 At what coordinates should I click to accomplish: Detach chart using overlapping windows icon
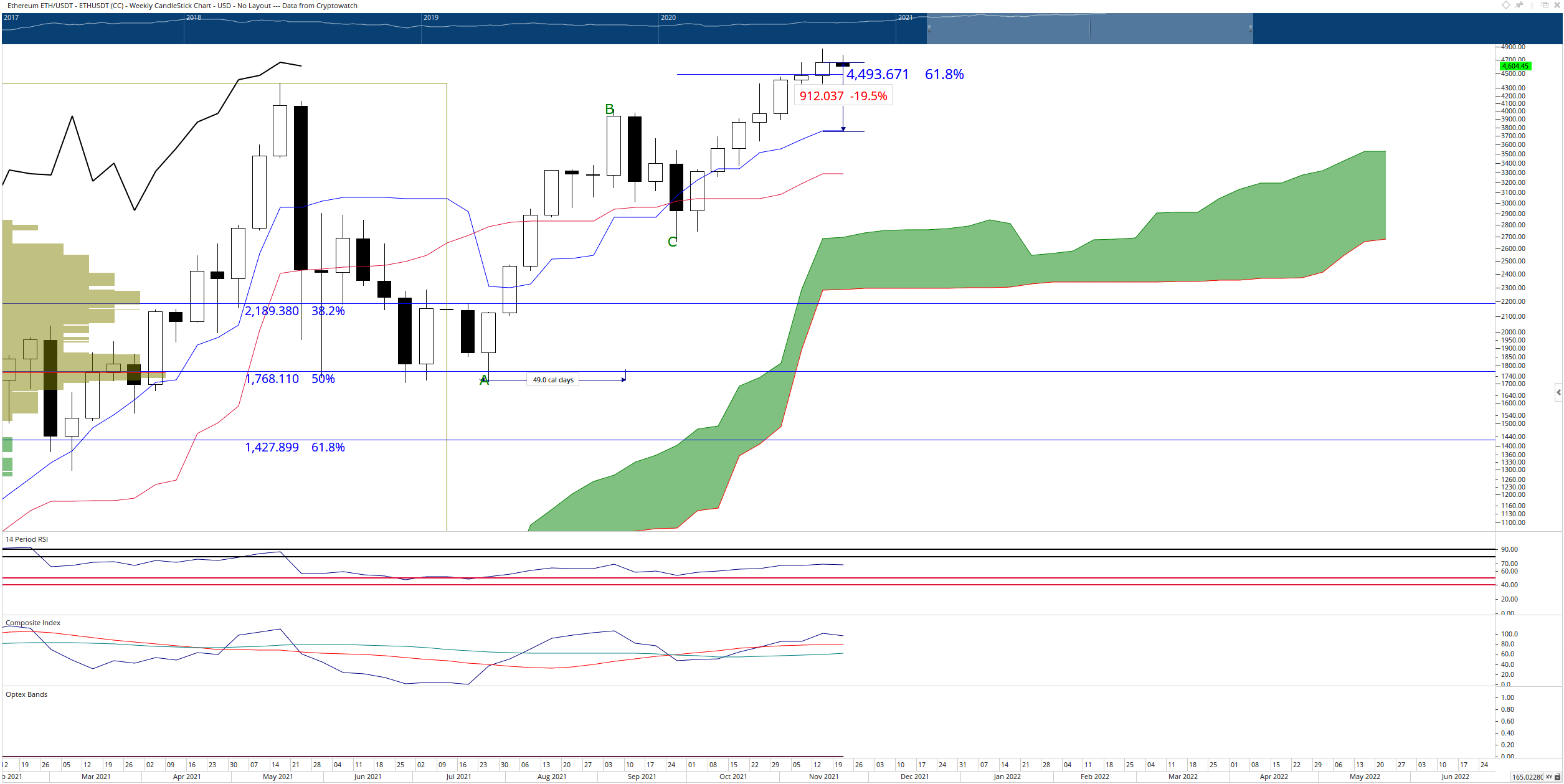[1545, 5]
